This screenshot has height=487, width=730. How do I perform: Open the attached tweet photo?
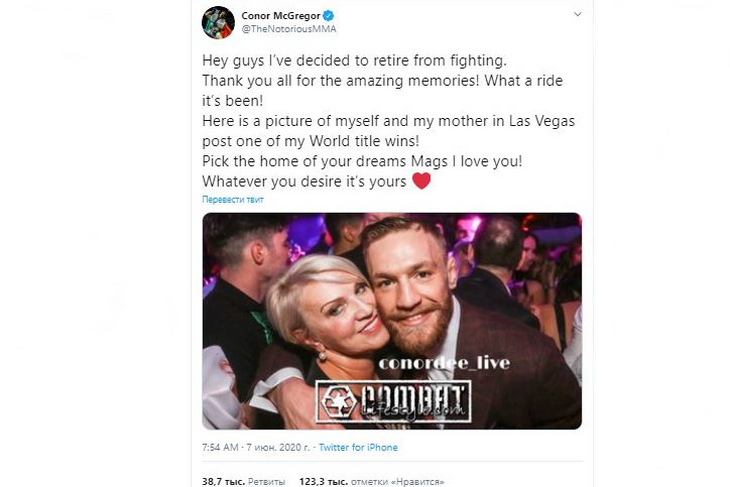[x=391, y=320]
